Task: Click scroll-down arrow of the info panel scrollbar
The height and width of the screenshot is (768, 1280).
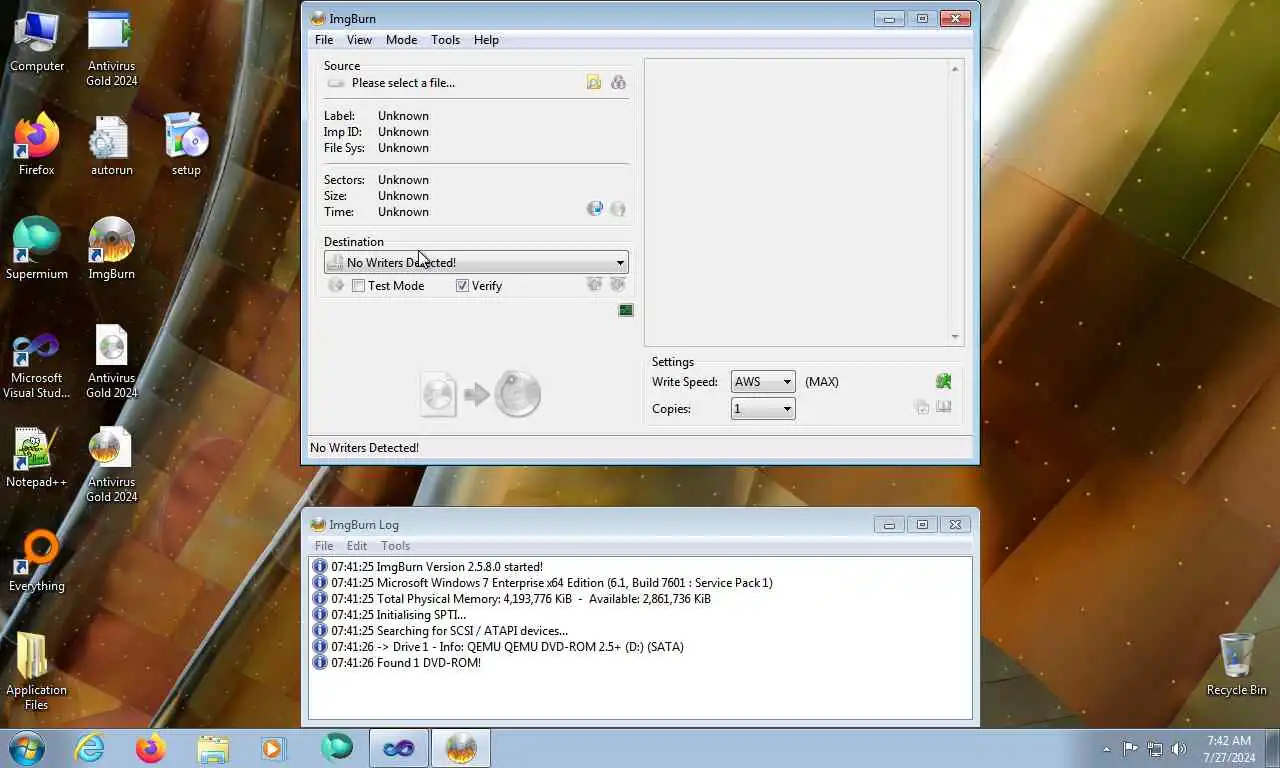Action: tap(955, 337)
